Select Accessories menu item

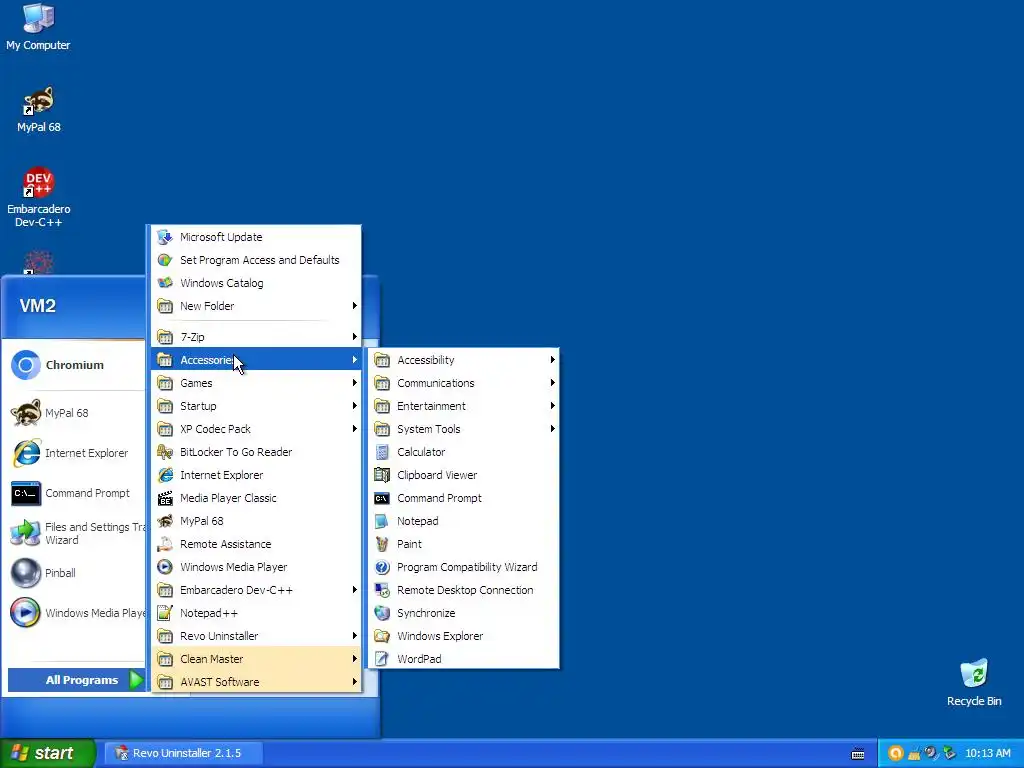[257, 360]
